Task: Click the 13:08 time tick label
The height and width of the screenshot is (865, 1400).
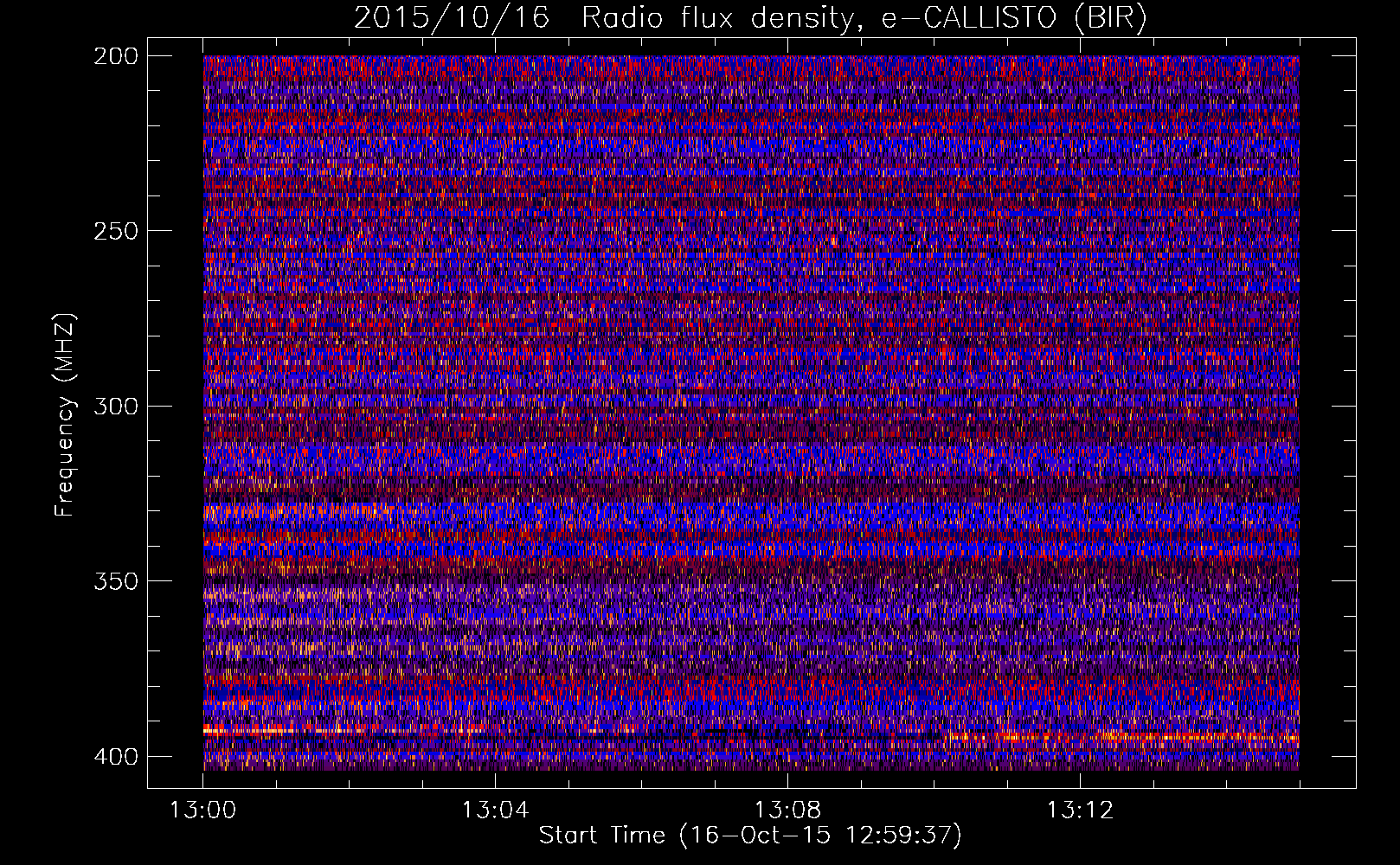Action: tap(787, 810)
